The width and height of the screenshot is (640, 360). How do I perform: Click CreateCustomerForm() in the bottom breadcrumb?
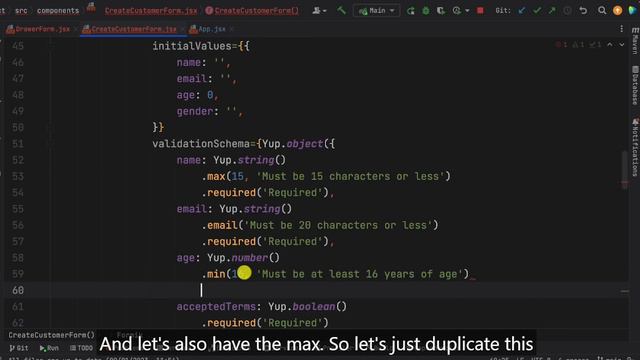click(x=51, y=335)
